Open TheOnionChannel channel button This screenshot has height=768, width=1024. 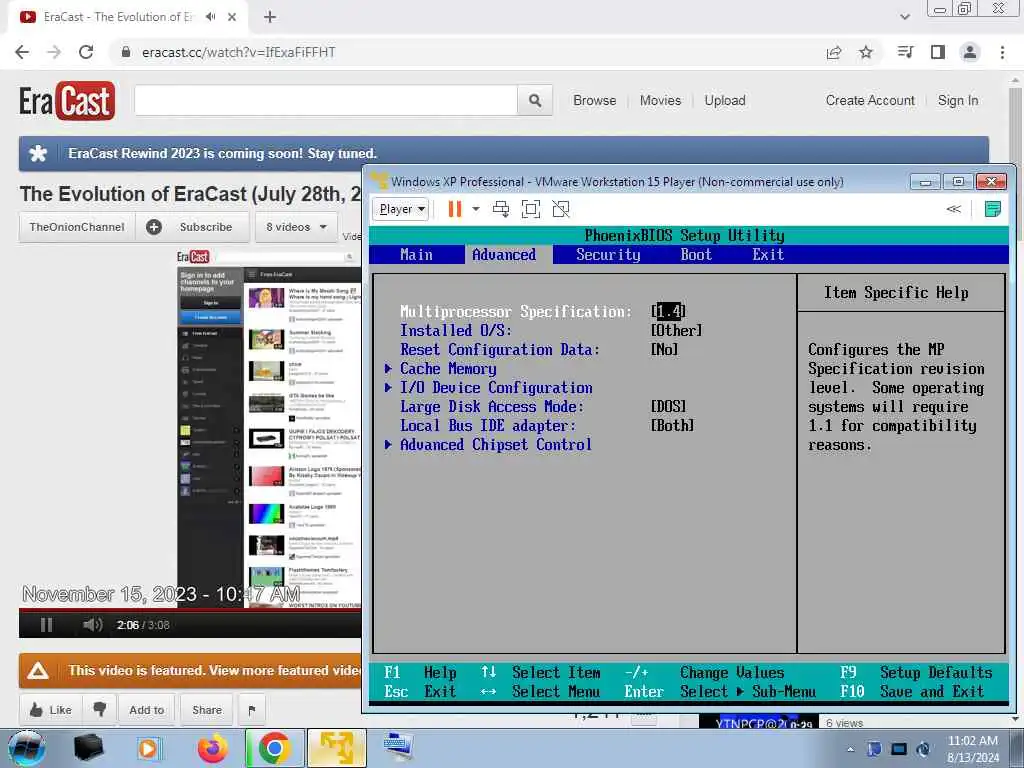tap(77, 227)
